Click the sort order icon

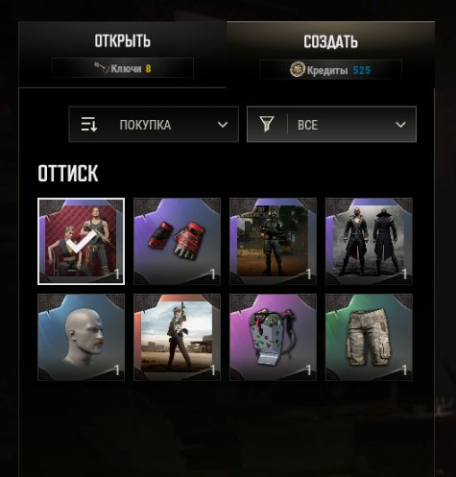pyautogui.click(x=89, y=125)
